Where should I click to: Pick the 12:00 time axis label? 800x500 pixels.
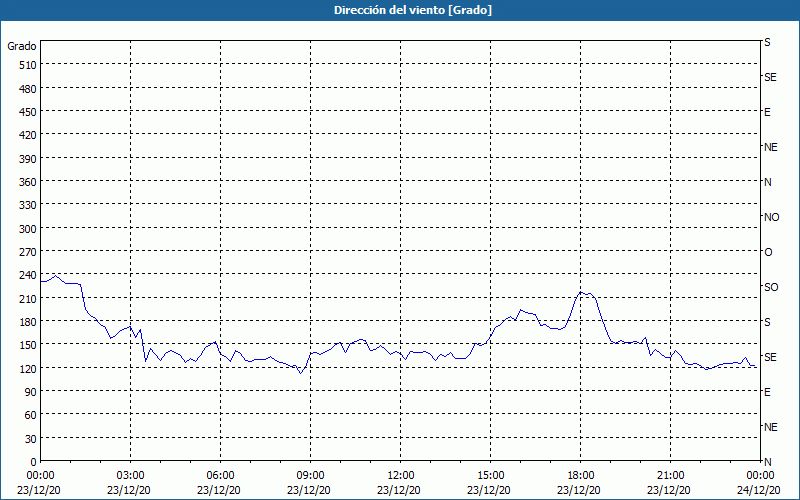[x=400, y=476]
